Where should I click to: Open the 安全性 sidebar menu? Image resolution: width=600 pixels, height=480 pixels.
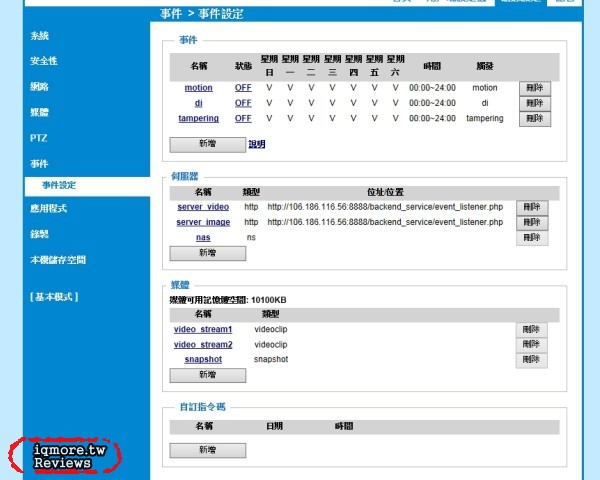[44, 61]
